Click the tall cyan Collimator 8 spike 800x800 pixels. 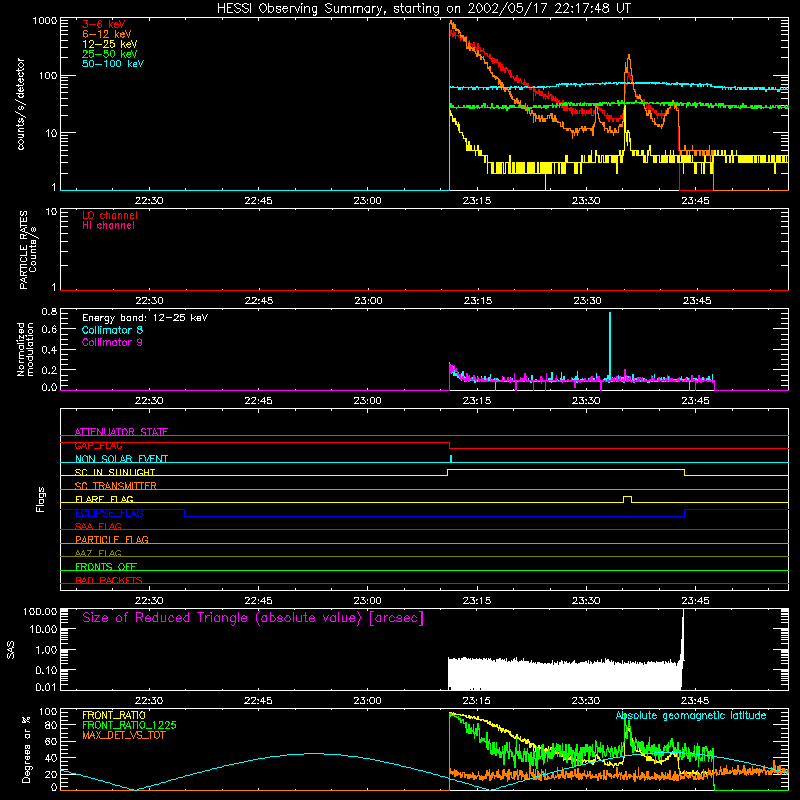coord(610,344)
